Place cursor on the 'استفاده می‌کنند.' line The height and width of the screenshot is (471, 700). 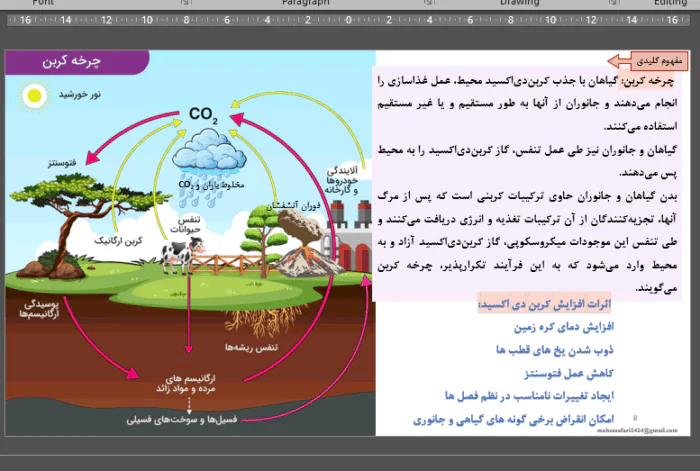(640, 126)
